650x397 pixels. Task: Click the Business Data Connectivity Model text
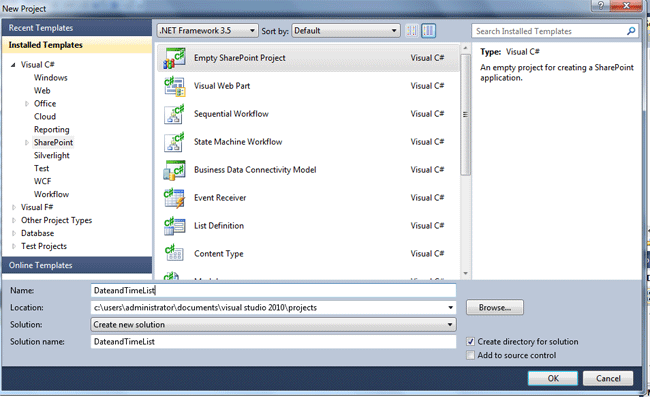(x=255, y=169)
